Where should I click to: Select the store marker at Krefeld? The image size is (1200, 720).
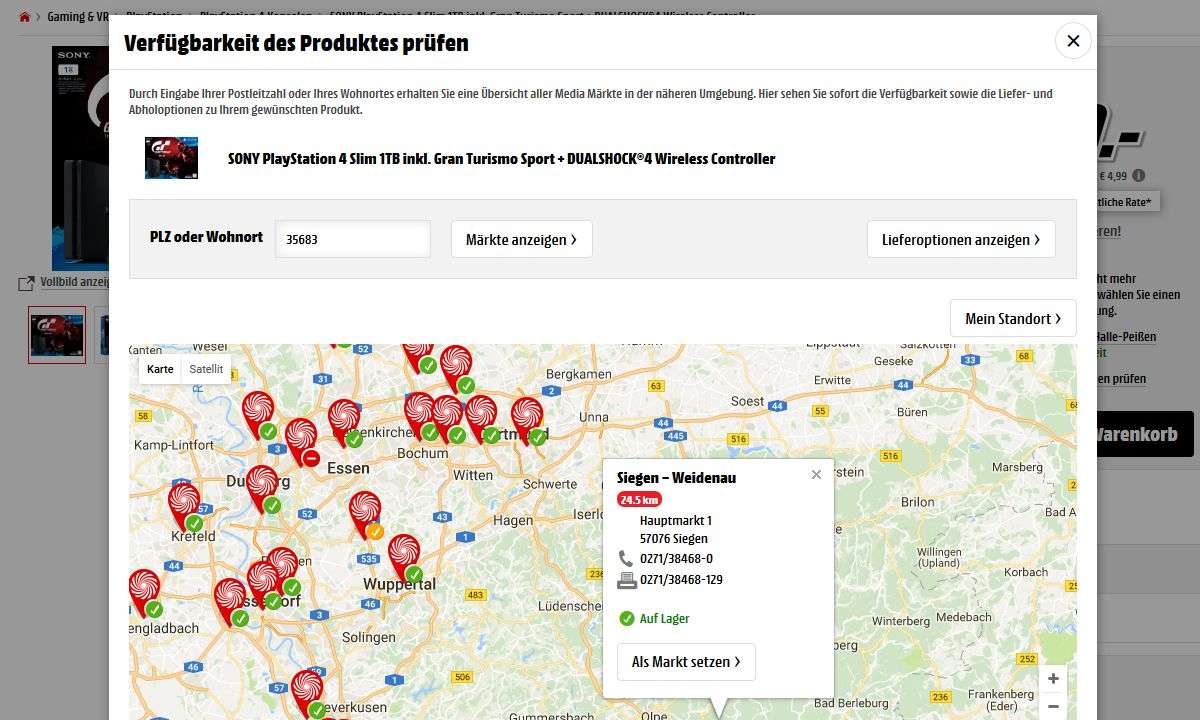click(184, 506)
